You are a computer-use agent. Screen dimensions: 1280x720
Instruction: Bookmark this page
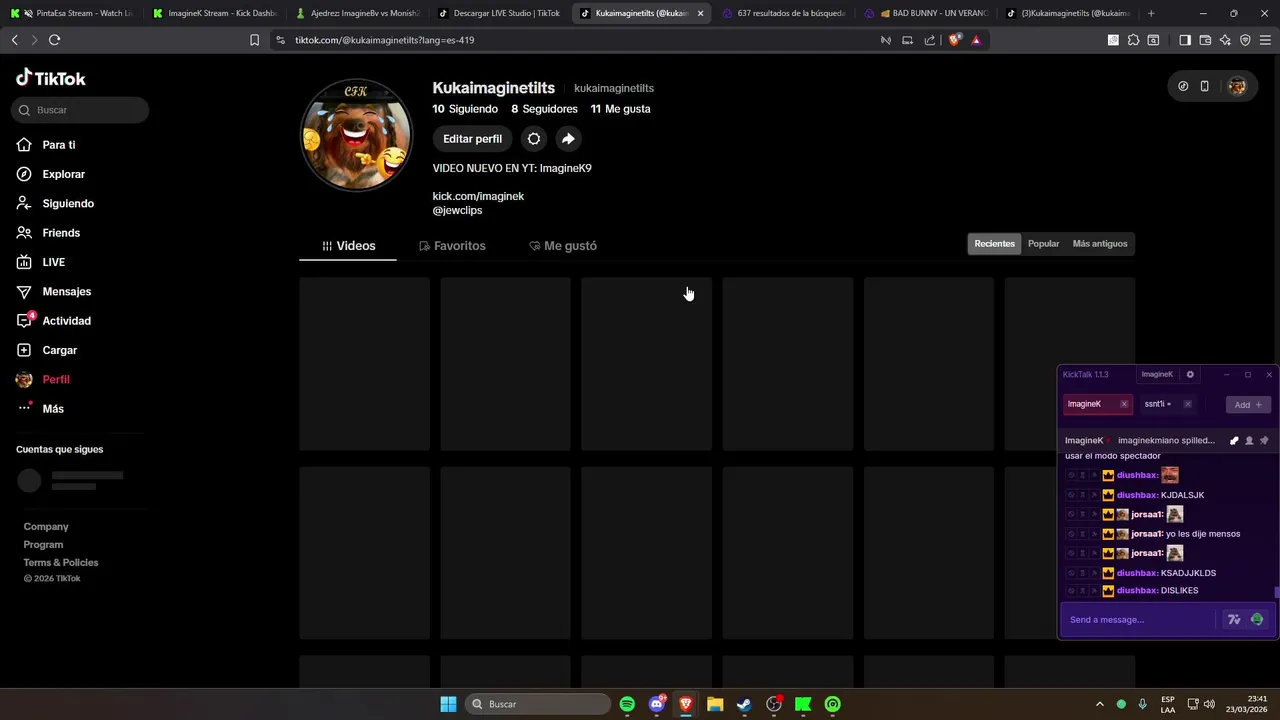pyautogui.click(x=254, y=40)
